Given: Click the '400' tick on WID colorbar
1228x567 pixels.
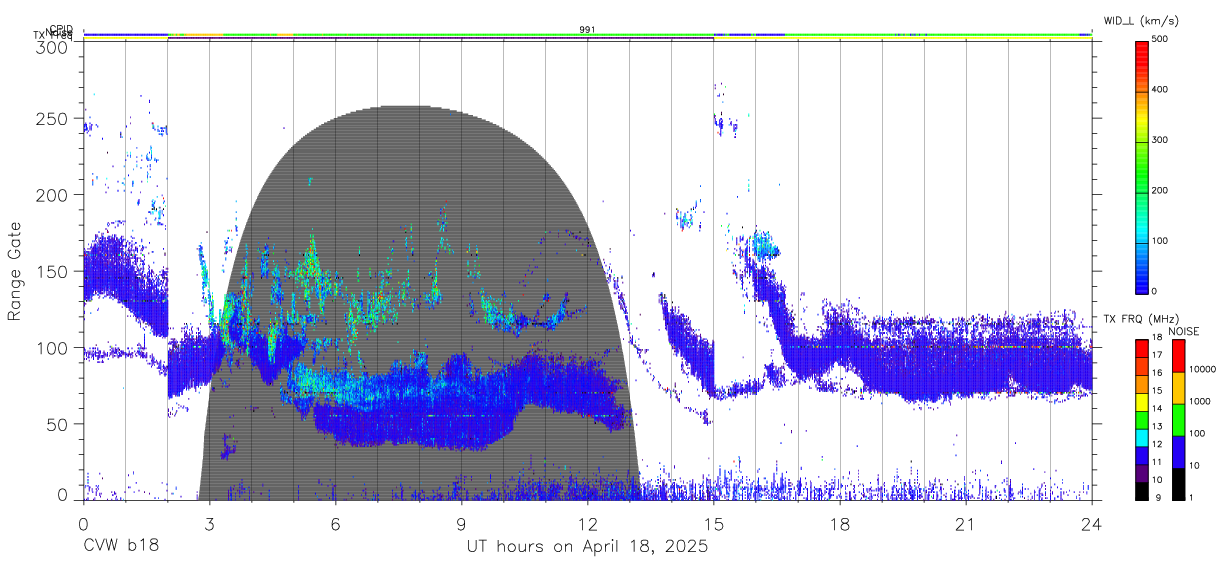Looking at the screenshot, I should point(1161,90).
